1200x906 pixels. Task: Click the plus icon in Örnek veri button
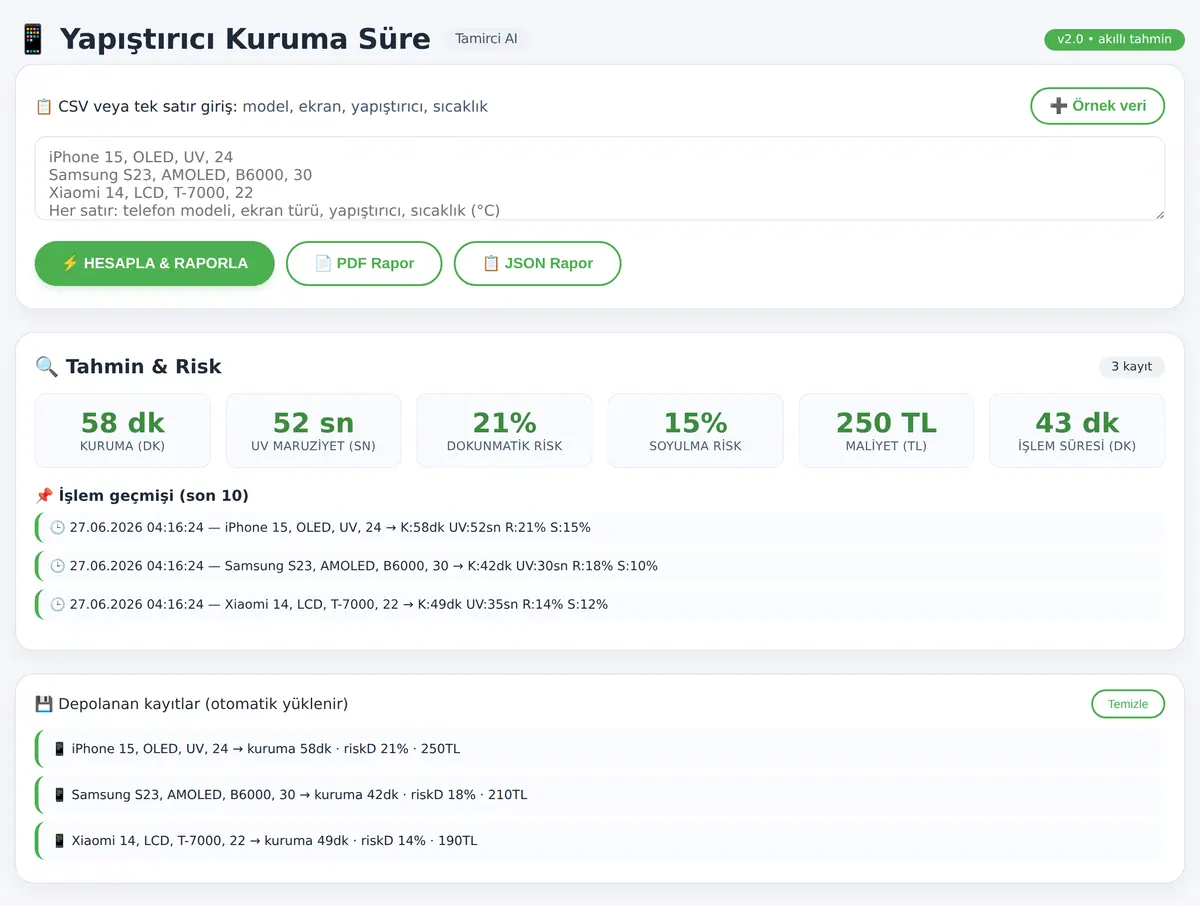1058,106
